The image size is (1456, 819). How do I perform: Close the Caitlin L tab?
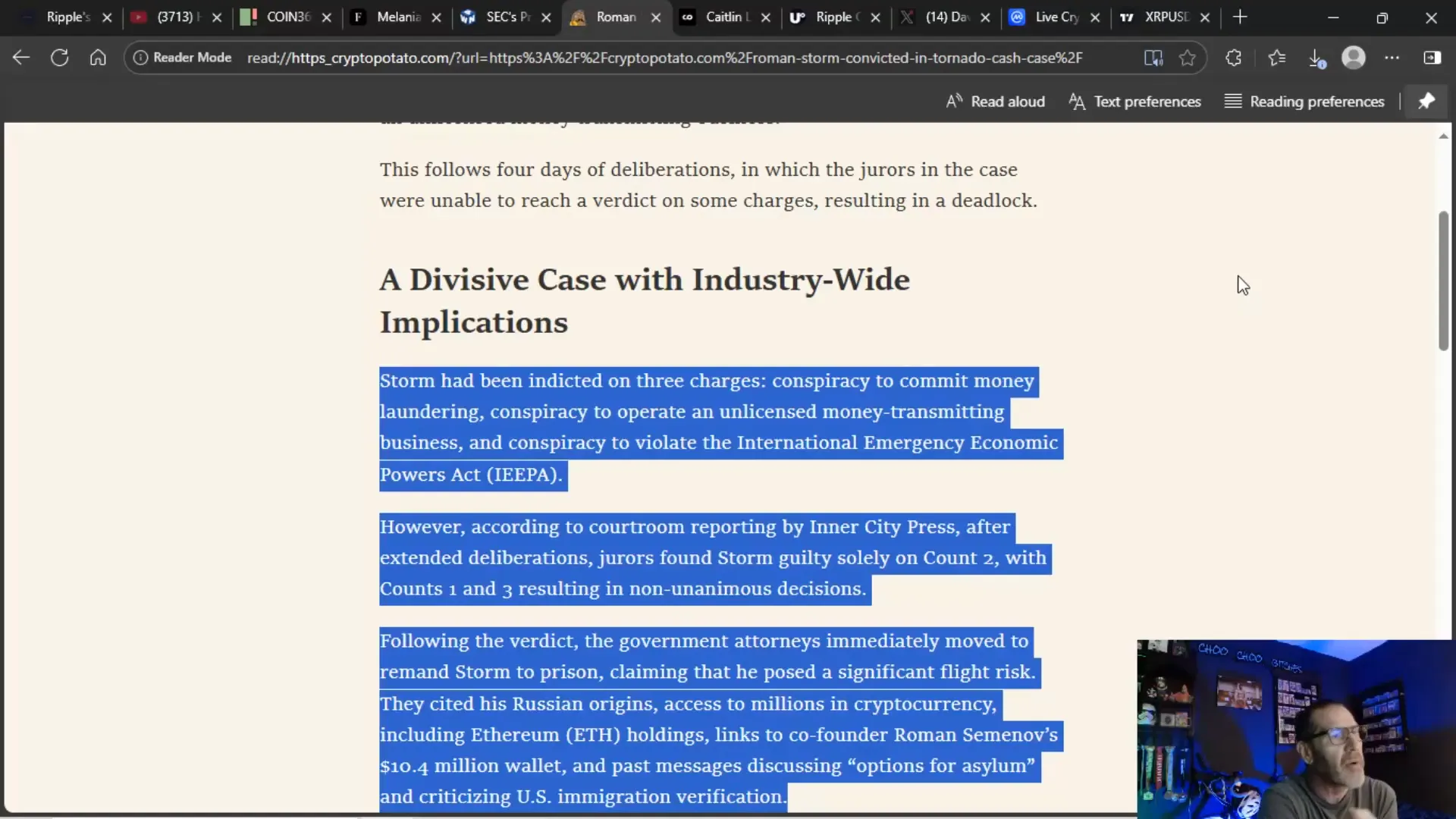click(x=766, y=17)
